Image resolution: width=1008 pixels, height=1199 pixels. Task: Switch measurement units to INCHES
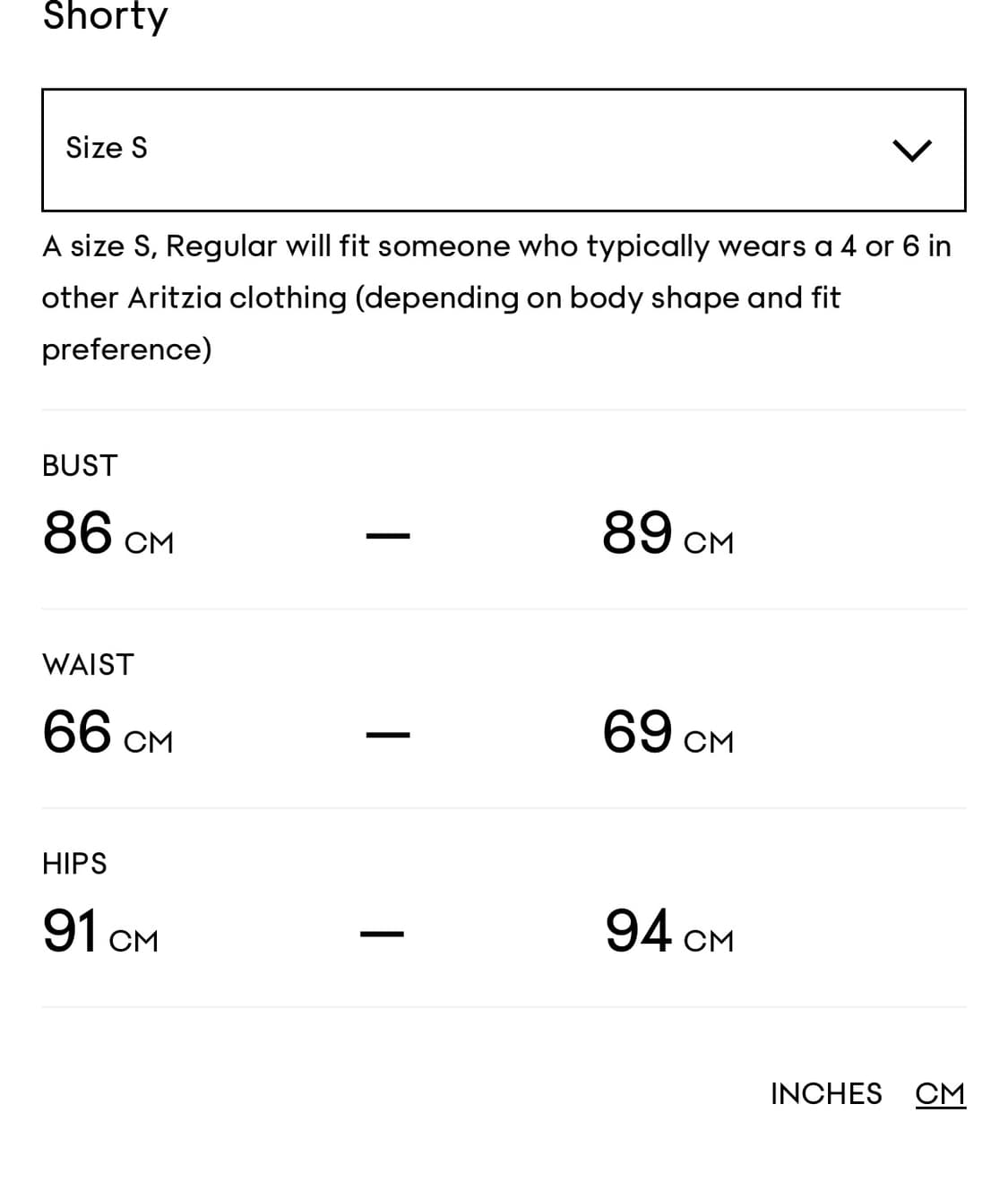pyautogui.click(x=825, y=1093)
